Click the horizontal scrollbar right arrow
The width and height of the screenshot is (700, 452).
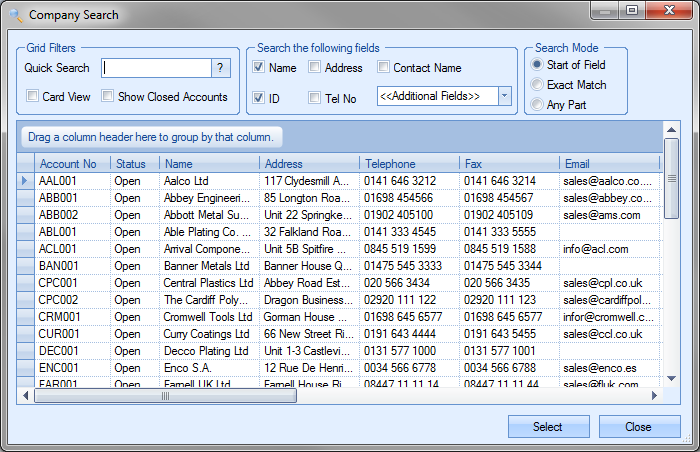point(655,396)
